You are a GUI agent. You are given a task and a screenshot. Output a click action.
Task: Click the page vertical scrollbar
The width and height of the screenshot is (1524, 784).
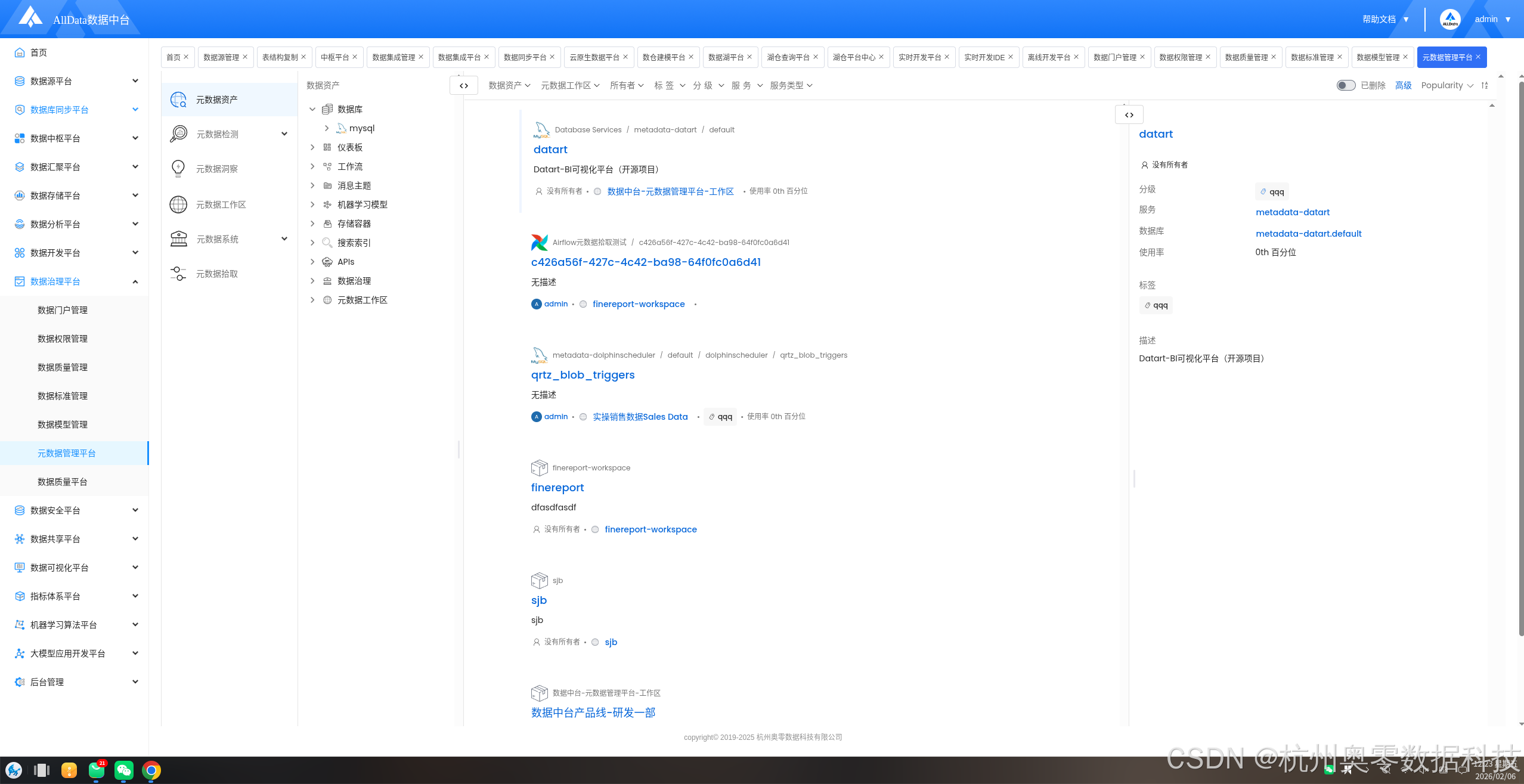[1520, 358]
